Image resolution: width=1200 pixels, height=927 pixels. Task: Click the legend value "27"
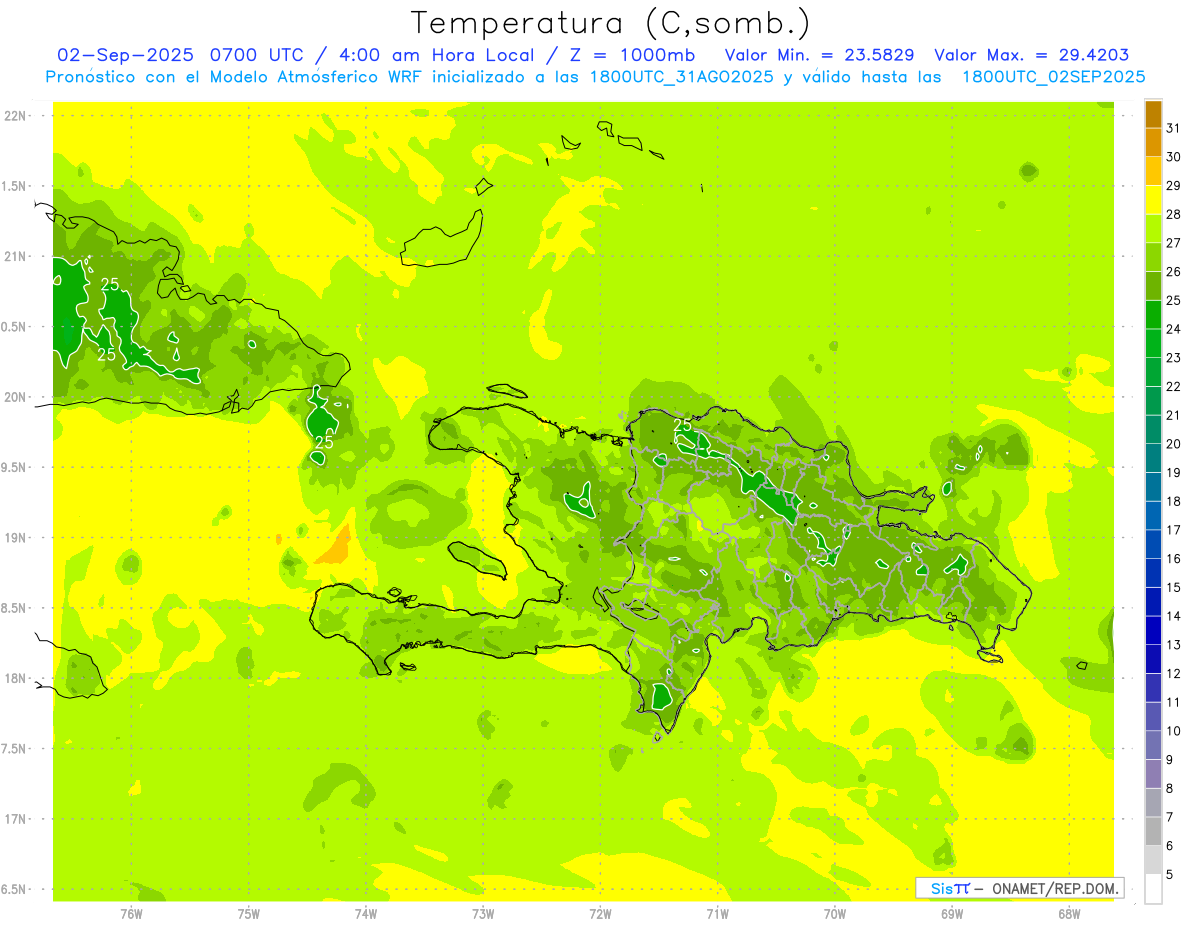pyautogui.click(x=1174, y=243)
